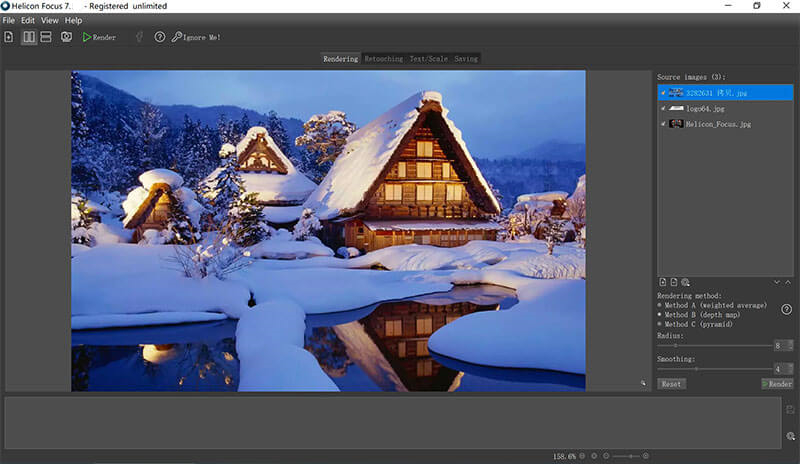This screenshot has height=464, width=800.
Task: Click the camera icon in top toolbar
Action: pos(66,37)
